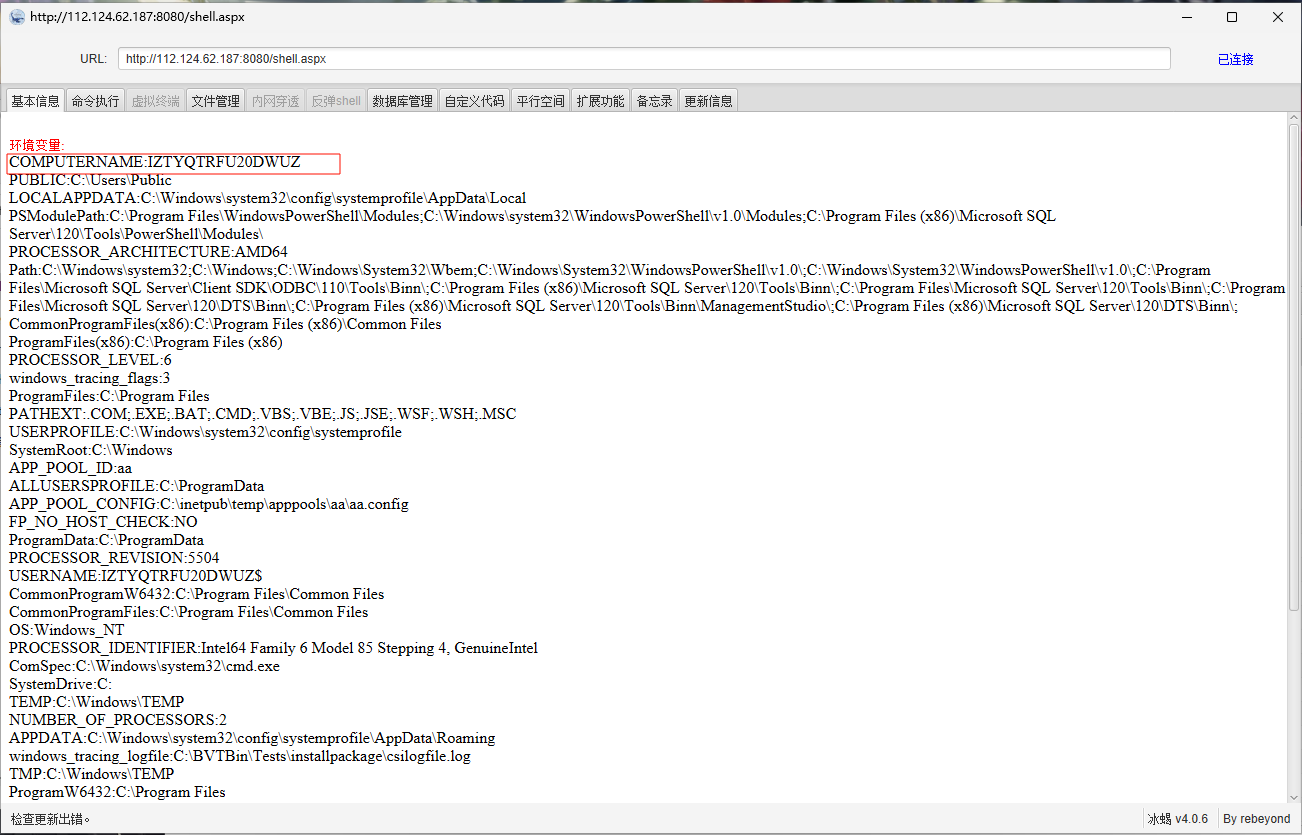
Task: Click the OS:Windows_NT entry
Action: (67, 630)
